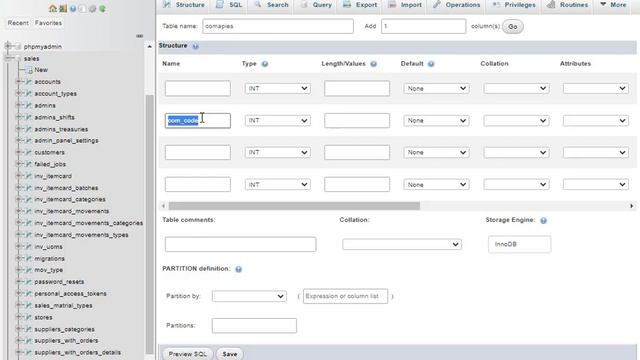Image resolution: width=640 pixels, height=360 pixels.
Task: Click the inv_itemcard table icon in the tree
Action: pyautogui.click(x=29, y=176)
